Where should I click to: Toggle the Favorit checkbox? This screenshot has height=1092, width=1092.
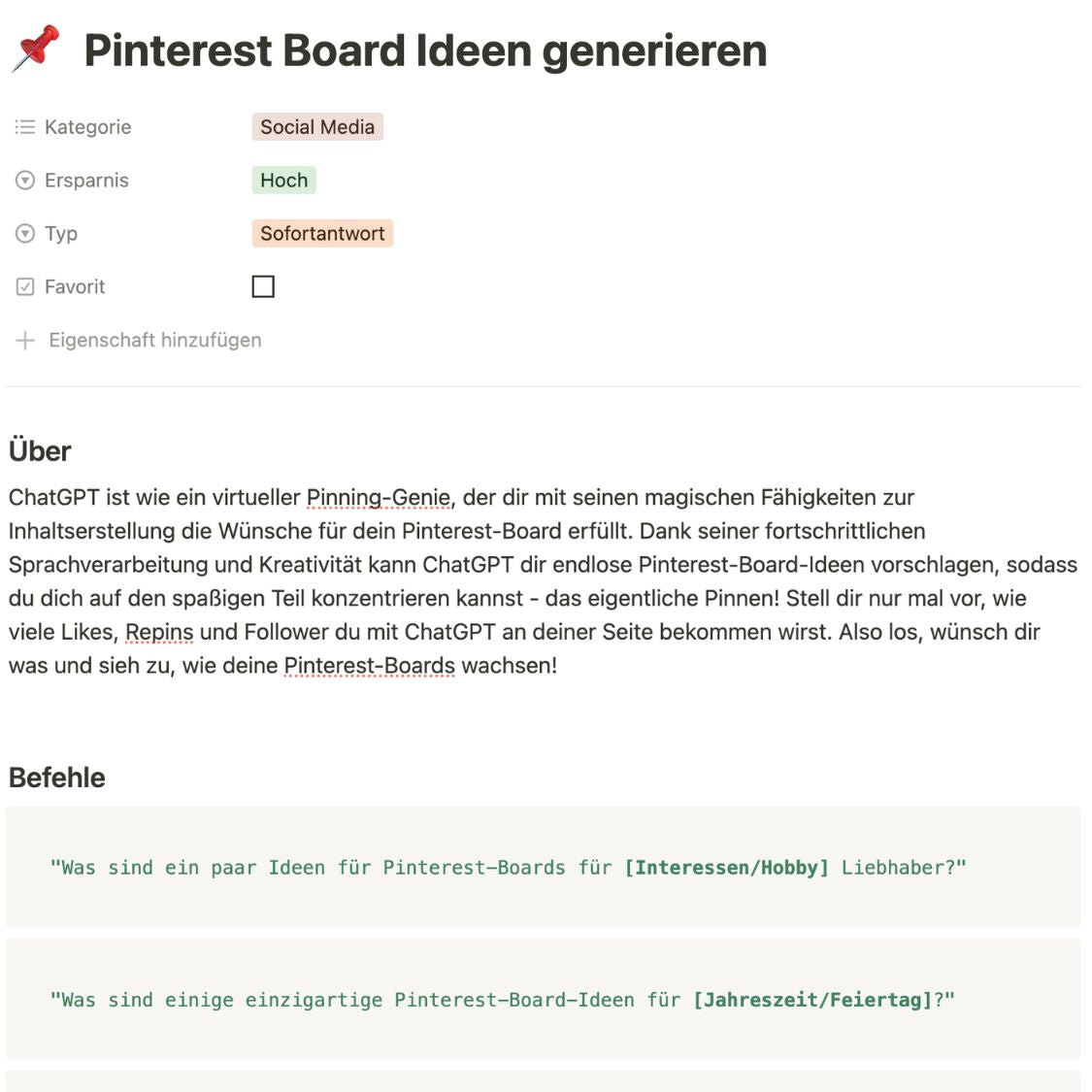[263, 286]
